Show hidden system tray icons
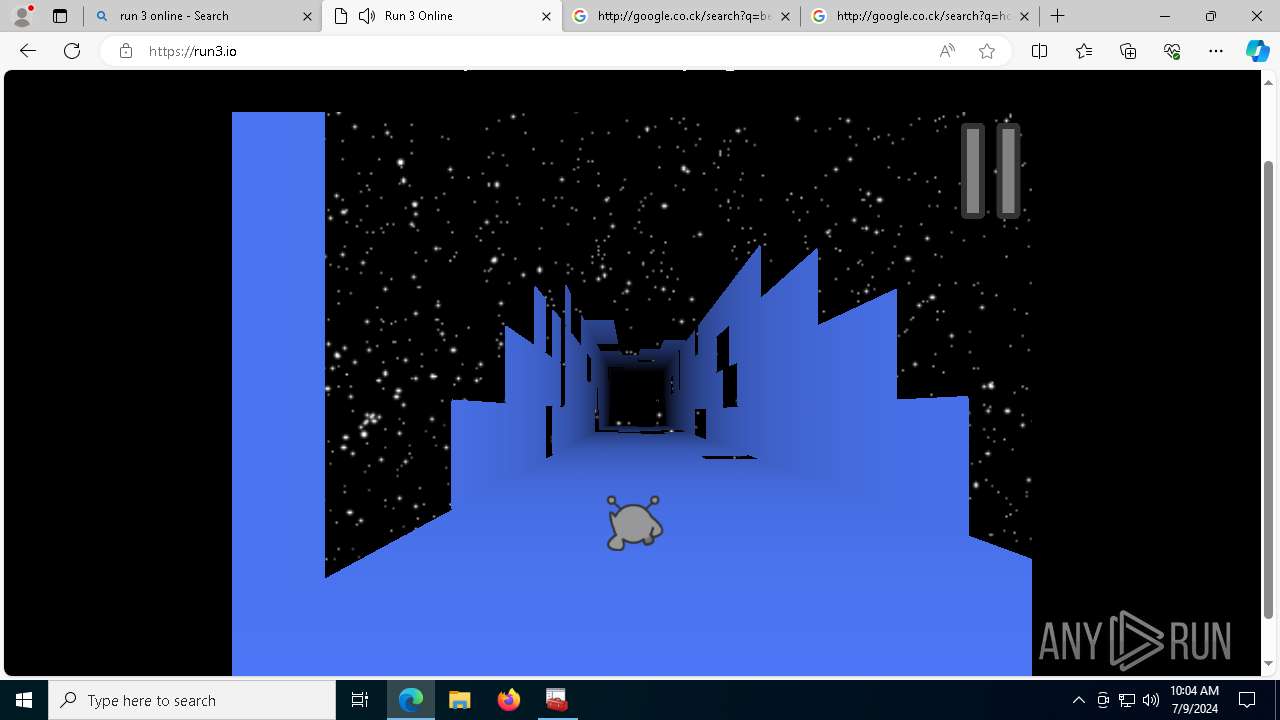The height and width of the screenshot is (720, 1280). [x=1078, y=700]
